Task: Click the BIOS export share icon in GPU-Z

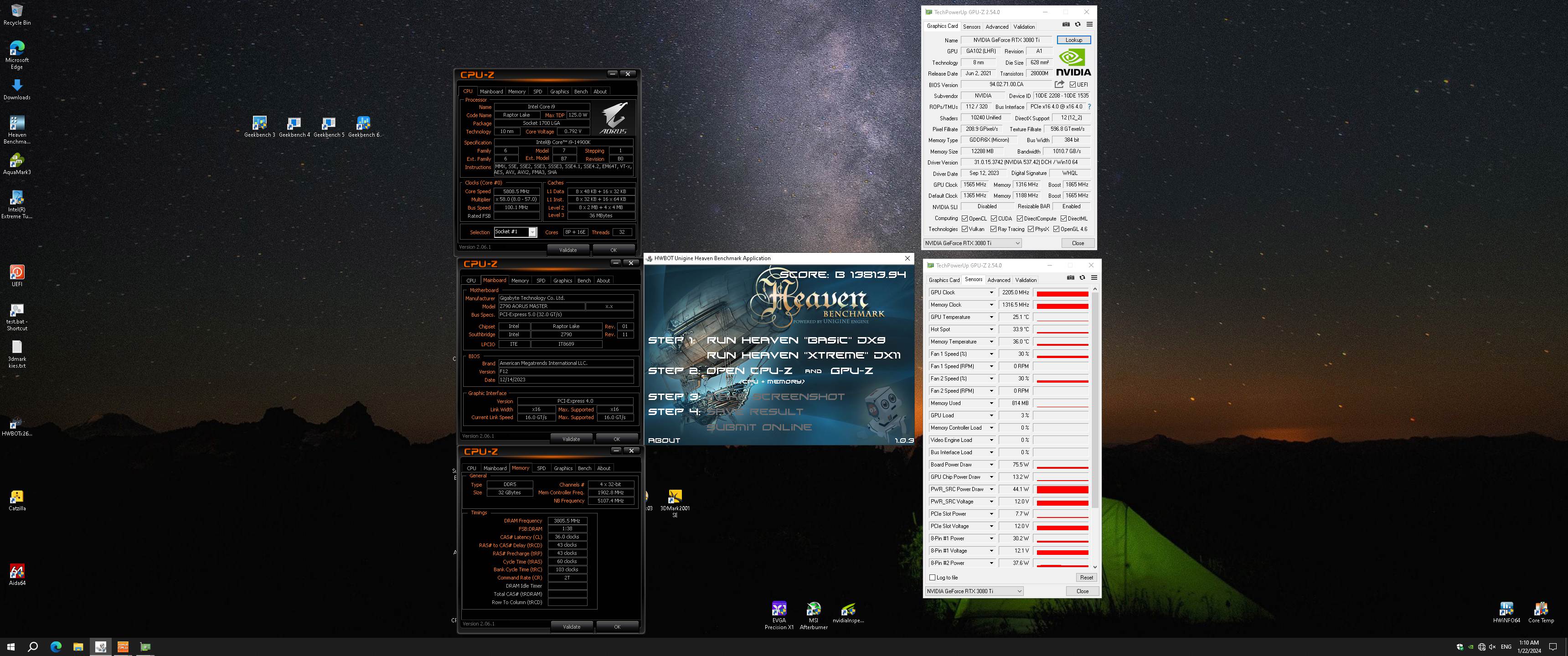Action: point(1060,85)
